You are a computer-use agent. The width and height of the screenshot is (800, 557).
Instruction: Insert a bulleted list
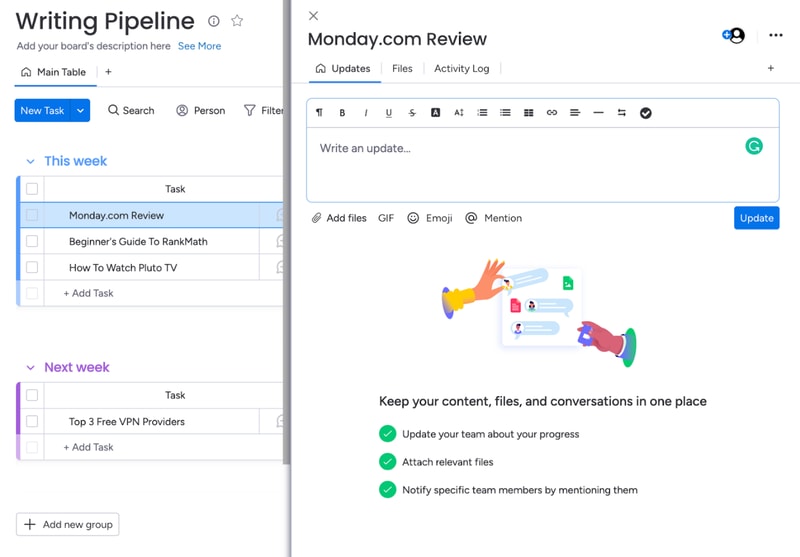point(505,113)
